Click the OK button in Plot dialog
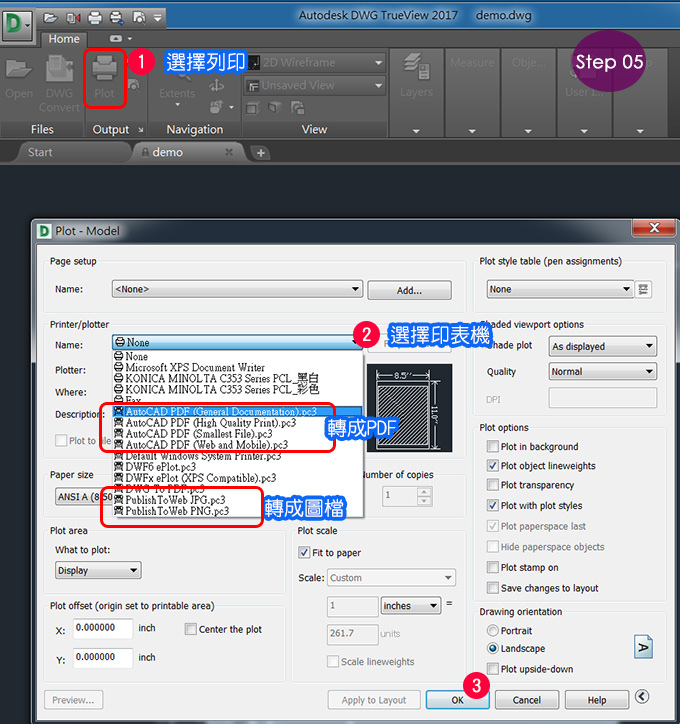This screenshot has height=724, width=680. [x=457, y=700]
